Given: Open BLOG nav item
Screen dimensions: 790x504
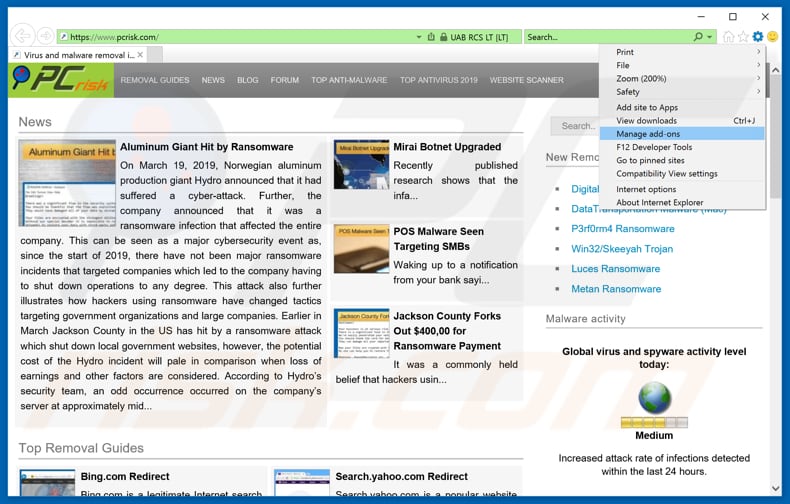Looking at the screenshot, I should click(247, 80).
